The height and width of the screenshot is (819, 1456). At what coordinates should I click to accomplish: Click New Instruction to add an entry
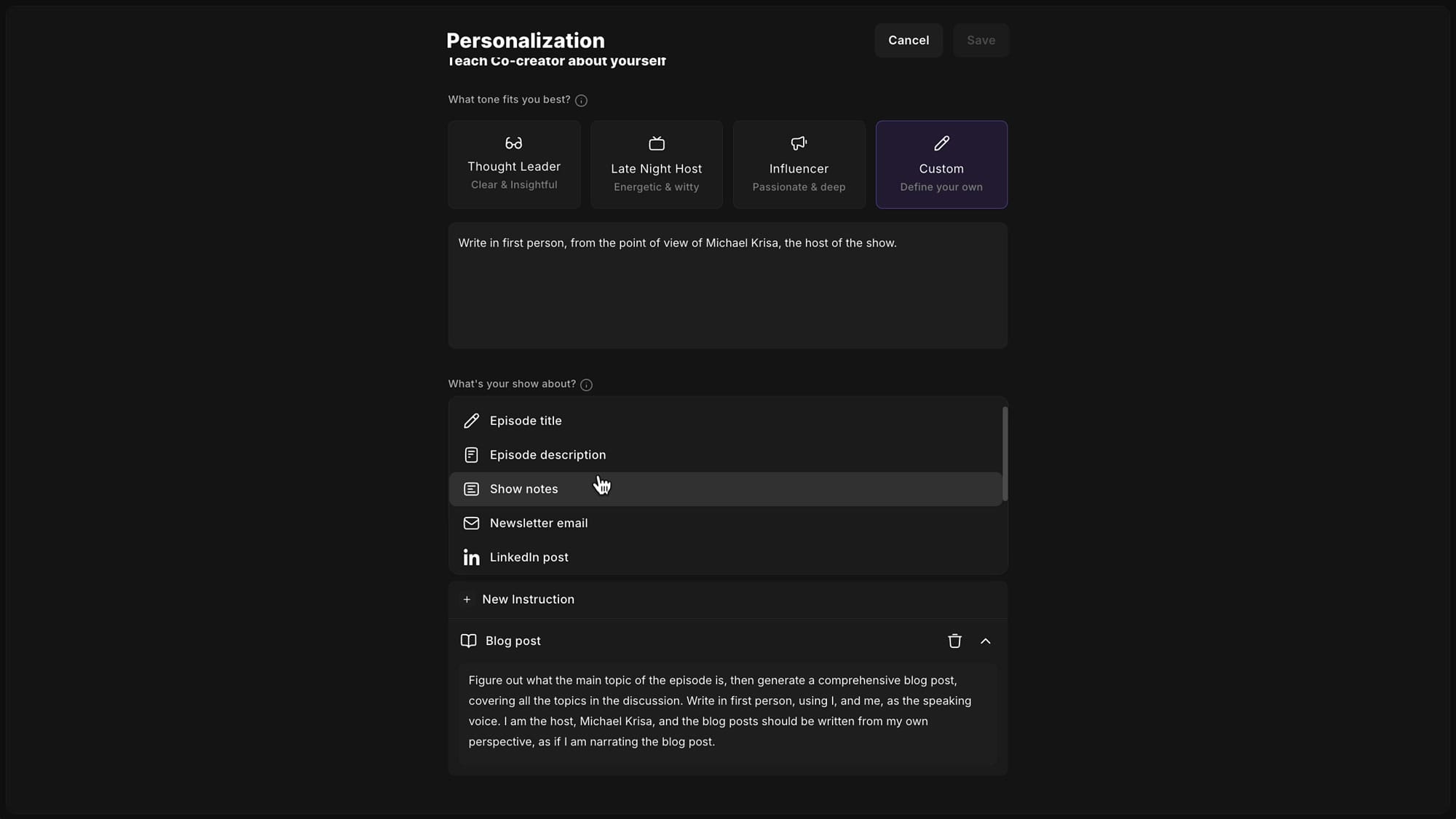(x=529, y=599)
